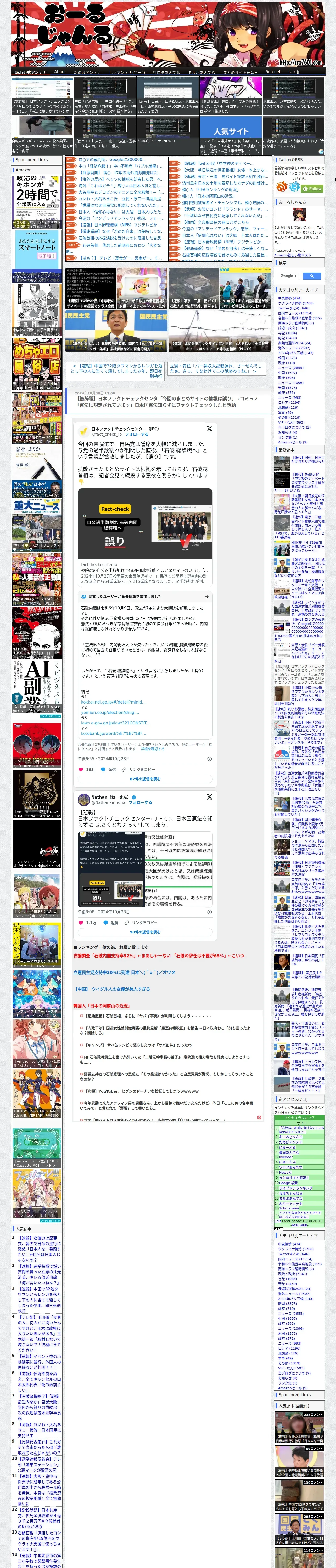Open livedoor in the 逆アクセス ranking
The height and width of the screenshot is (1568, 336).
tap(287, 1157)
